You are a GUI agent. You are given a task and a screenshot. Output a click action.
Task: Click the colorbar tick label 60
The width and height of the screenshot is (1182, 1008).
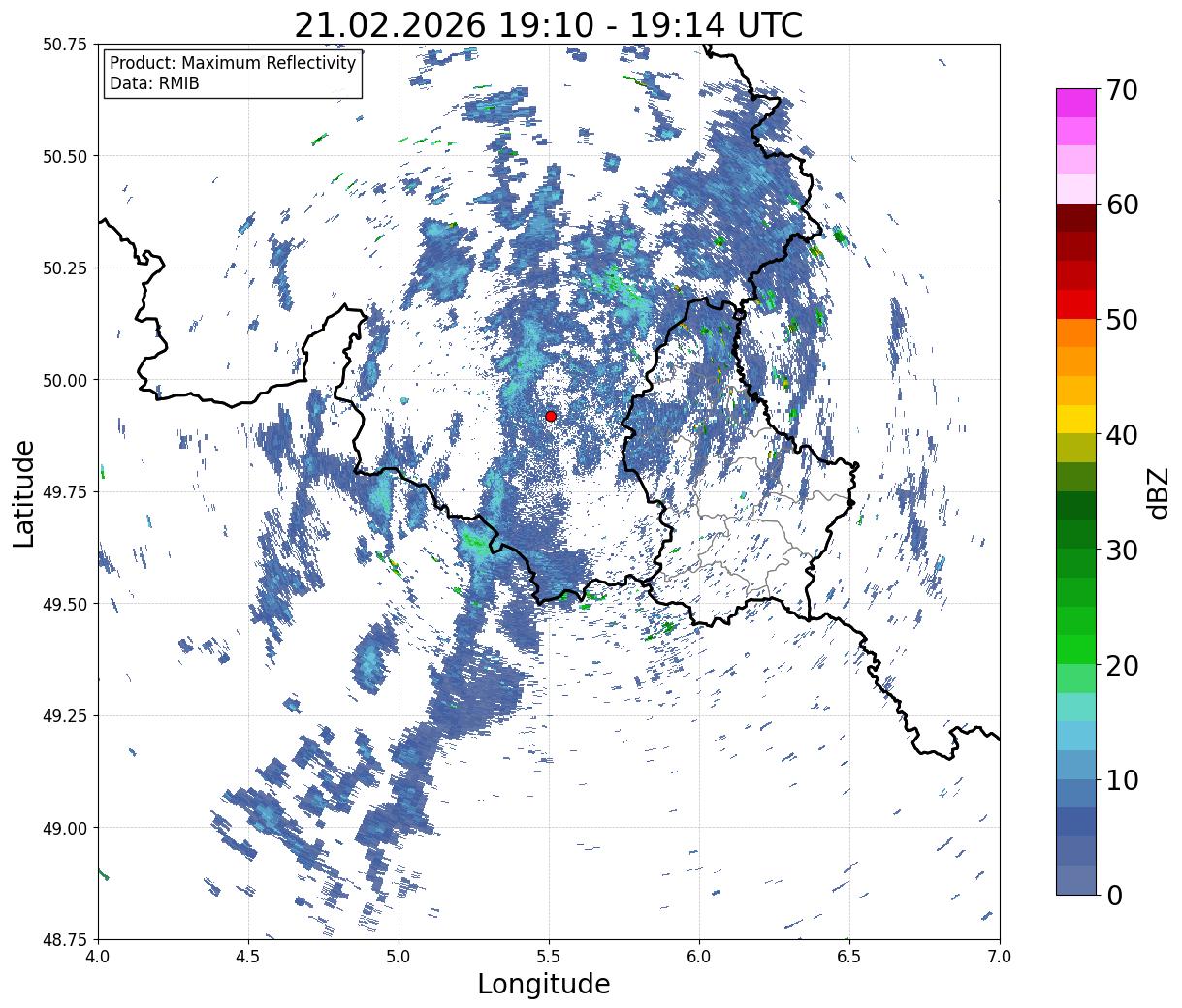tap(1122, 205)
